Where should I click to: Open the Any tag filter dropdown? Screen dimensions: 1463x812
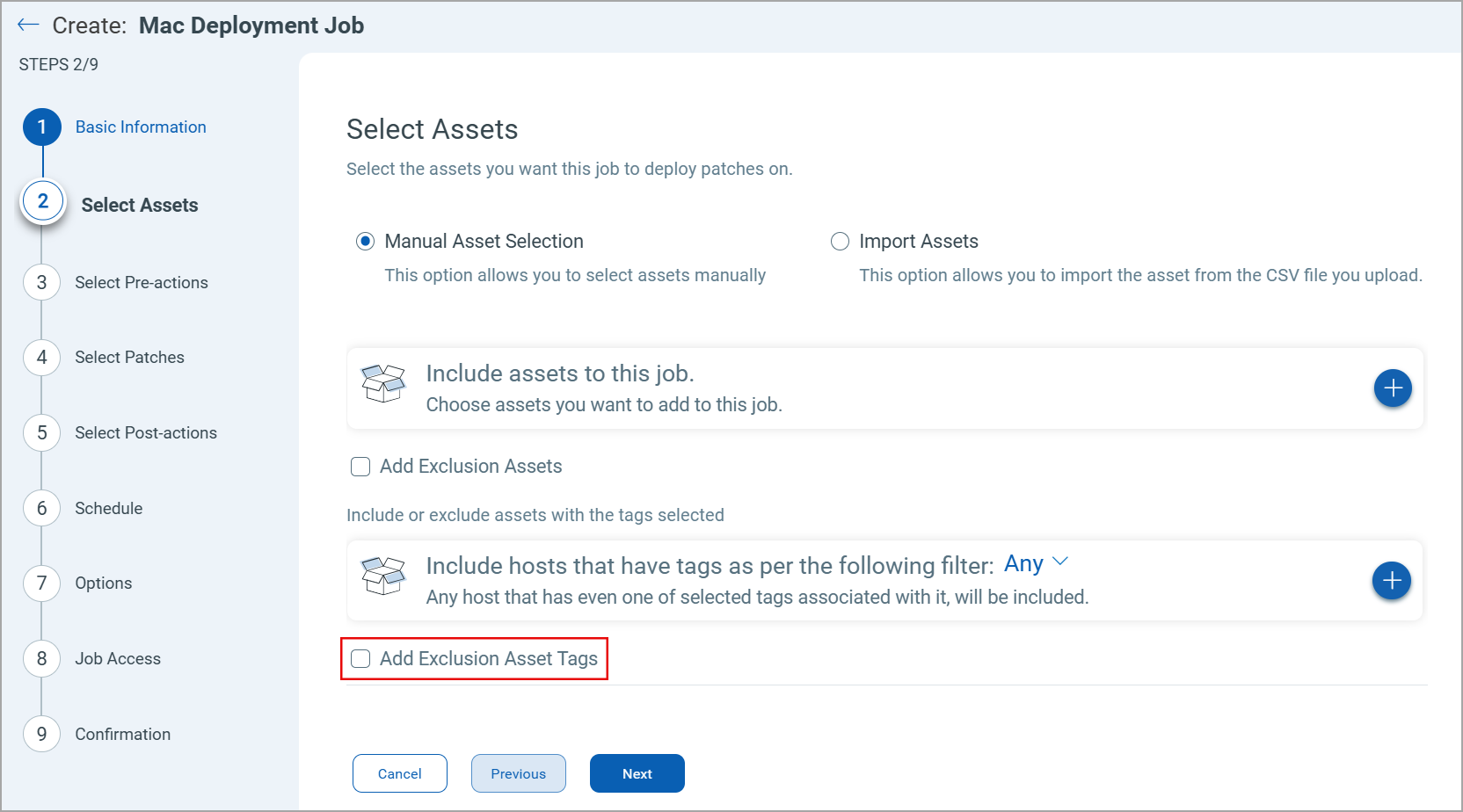pyautogui.click(x=1037, y=563)
